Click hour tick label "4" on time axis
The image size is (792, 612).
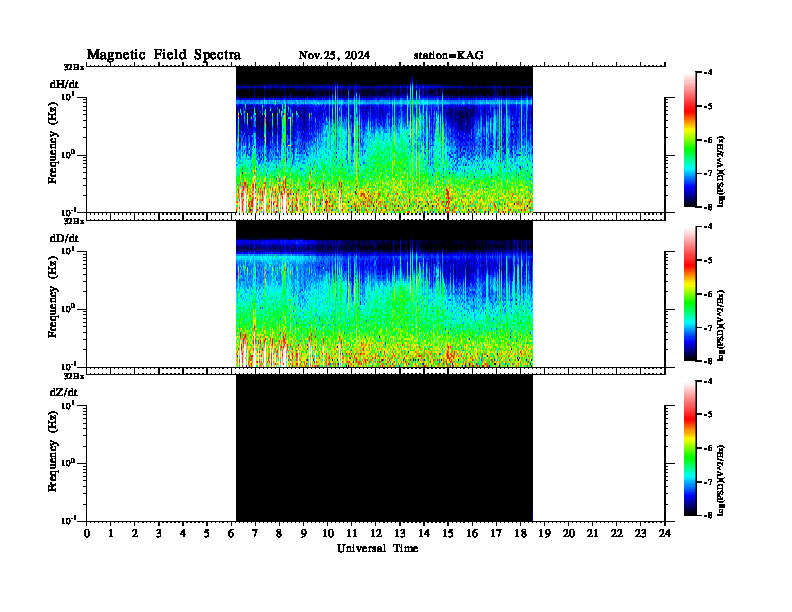183,534
